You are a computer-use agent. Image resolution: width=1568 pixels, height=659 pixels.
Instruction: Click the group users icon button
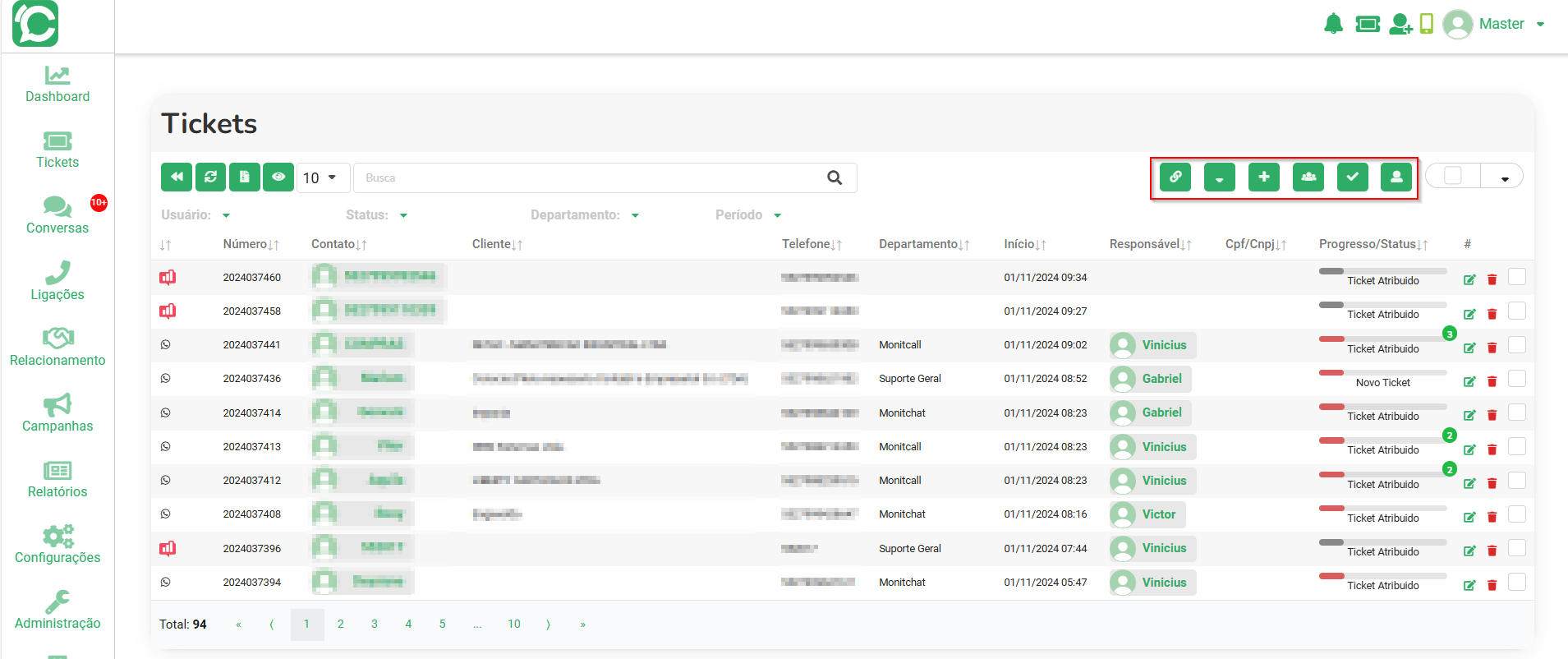tap(1308, 177)
